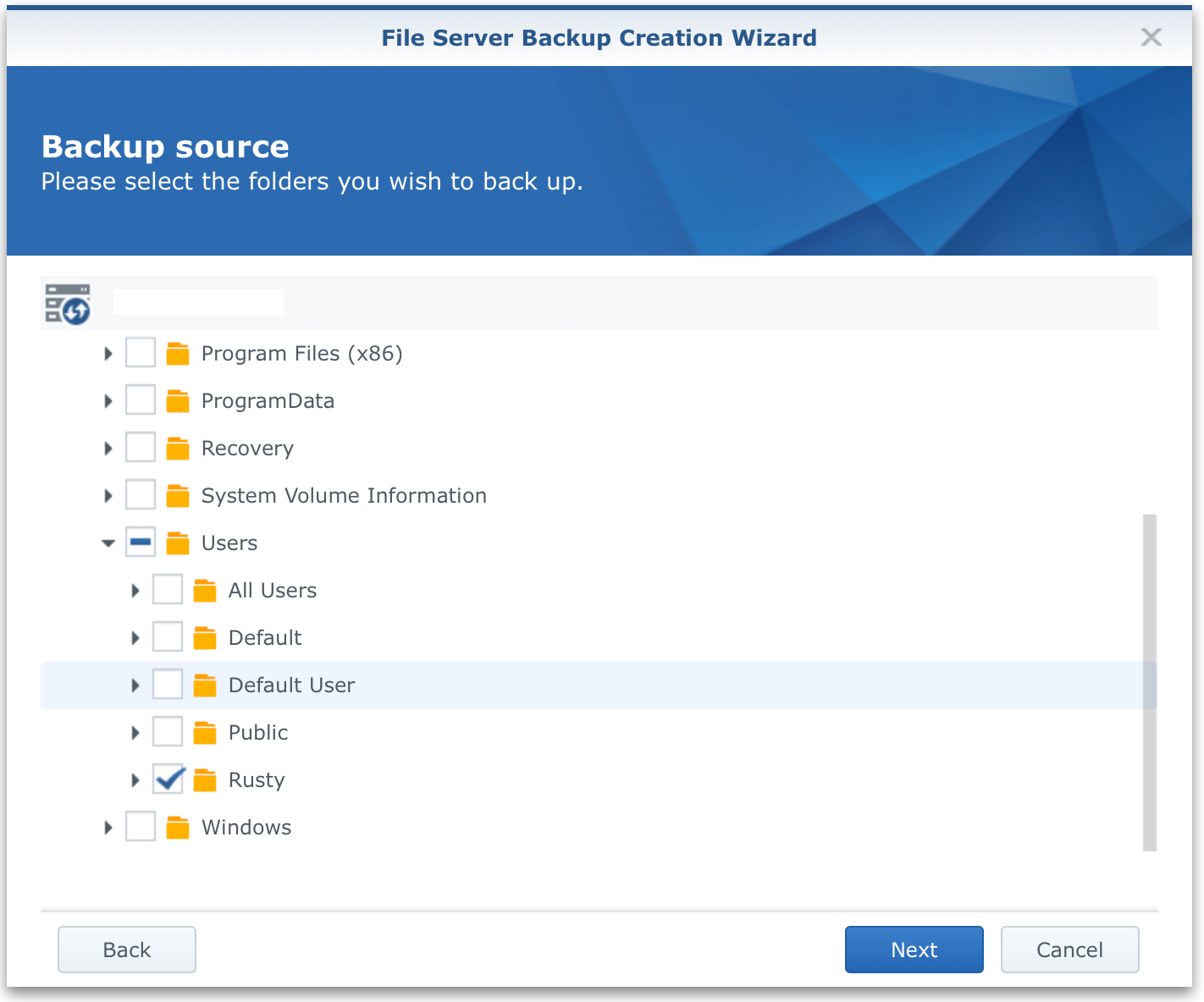Viewport: 1204px width, 1002px height.
Task: Click the Rusty folder icon
Action: pyautogui.click(x=205, y=779)
